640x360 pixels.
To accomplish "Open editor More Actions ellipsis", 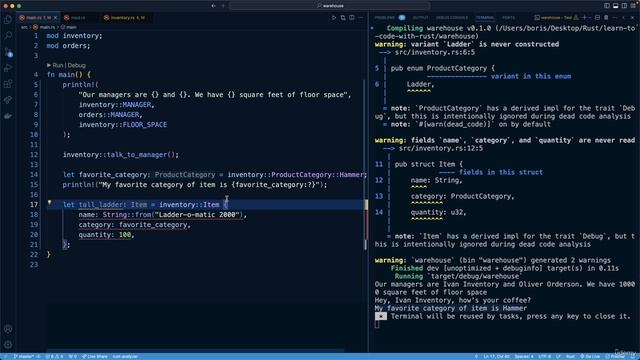I will click(x=360, y=18).
